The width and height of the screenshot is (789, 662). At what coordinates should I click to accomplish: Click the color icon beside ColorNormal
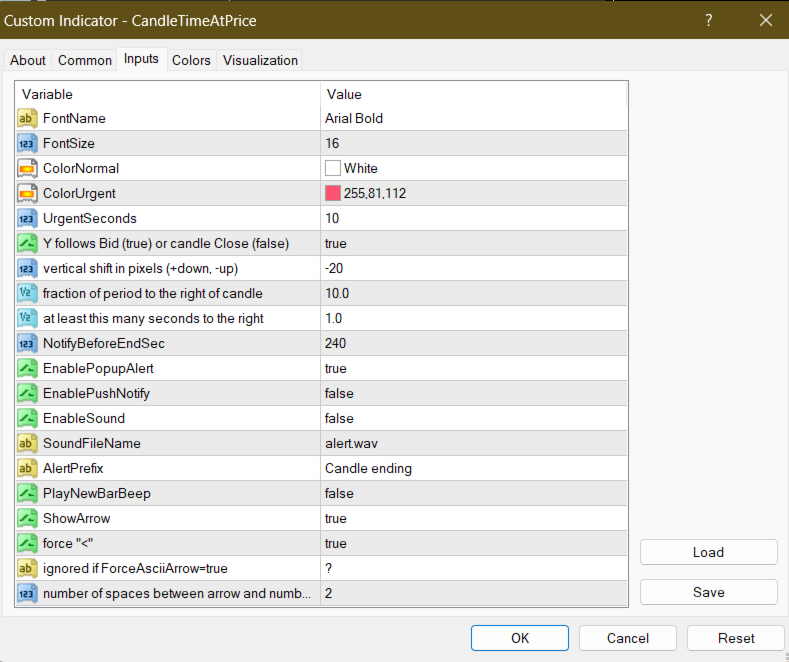(28, 168)
